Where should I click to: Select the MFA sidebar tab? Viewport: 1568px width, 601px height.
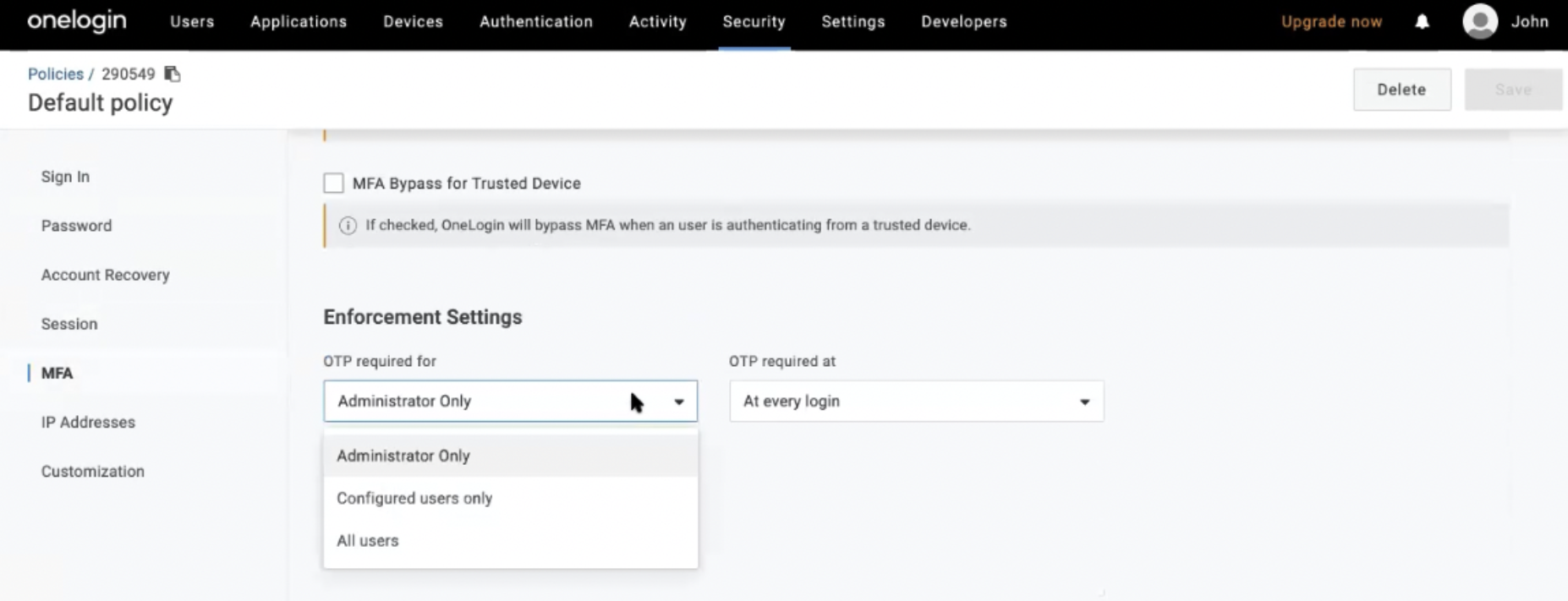point(57,373)
